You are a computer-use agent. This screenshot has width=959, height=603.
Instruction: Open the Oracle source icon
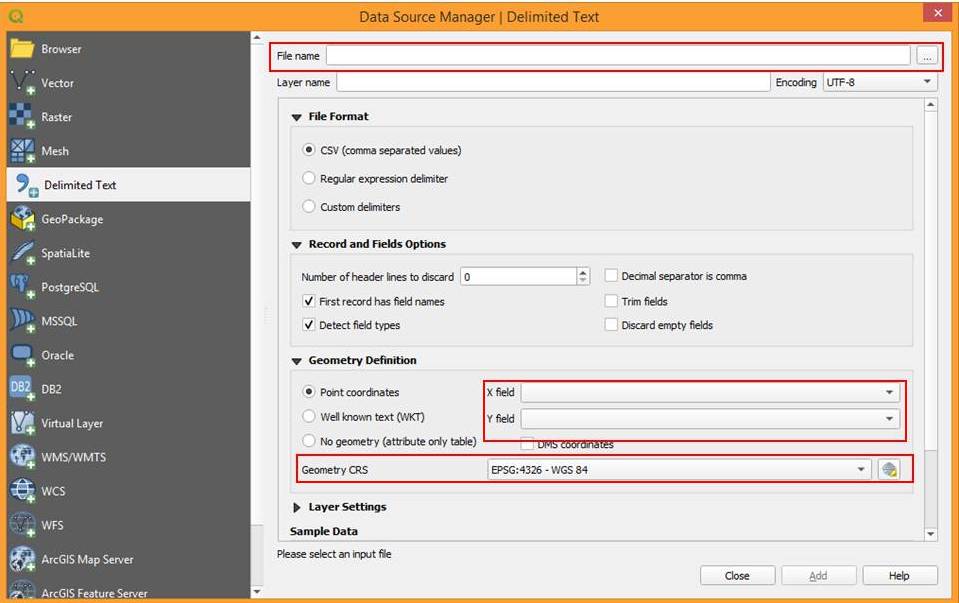[x=23, y=355]
